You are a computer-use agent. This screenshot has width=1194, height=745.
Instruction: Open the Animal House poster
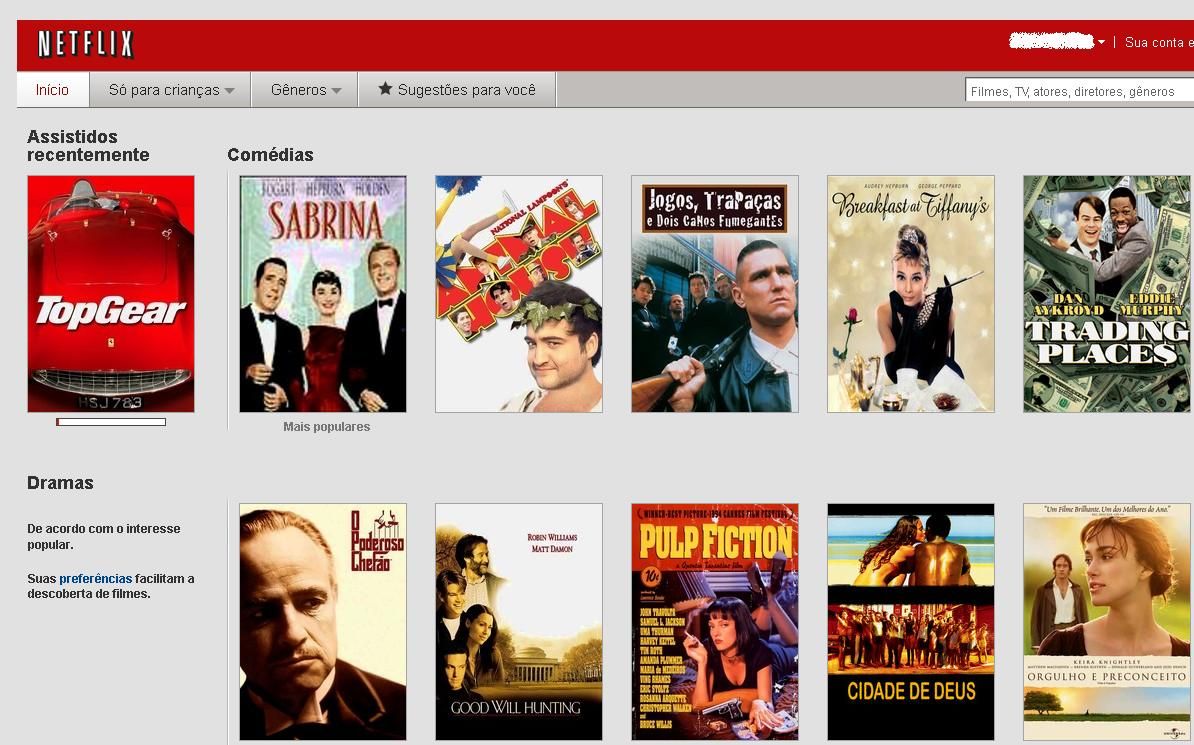(x=519, y=294)
